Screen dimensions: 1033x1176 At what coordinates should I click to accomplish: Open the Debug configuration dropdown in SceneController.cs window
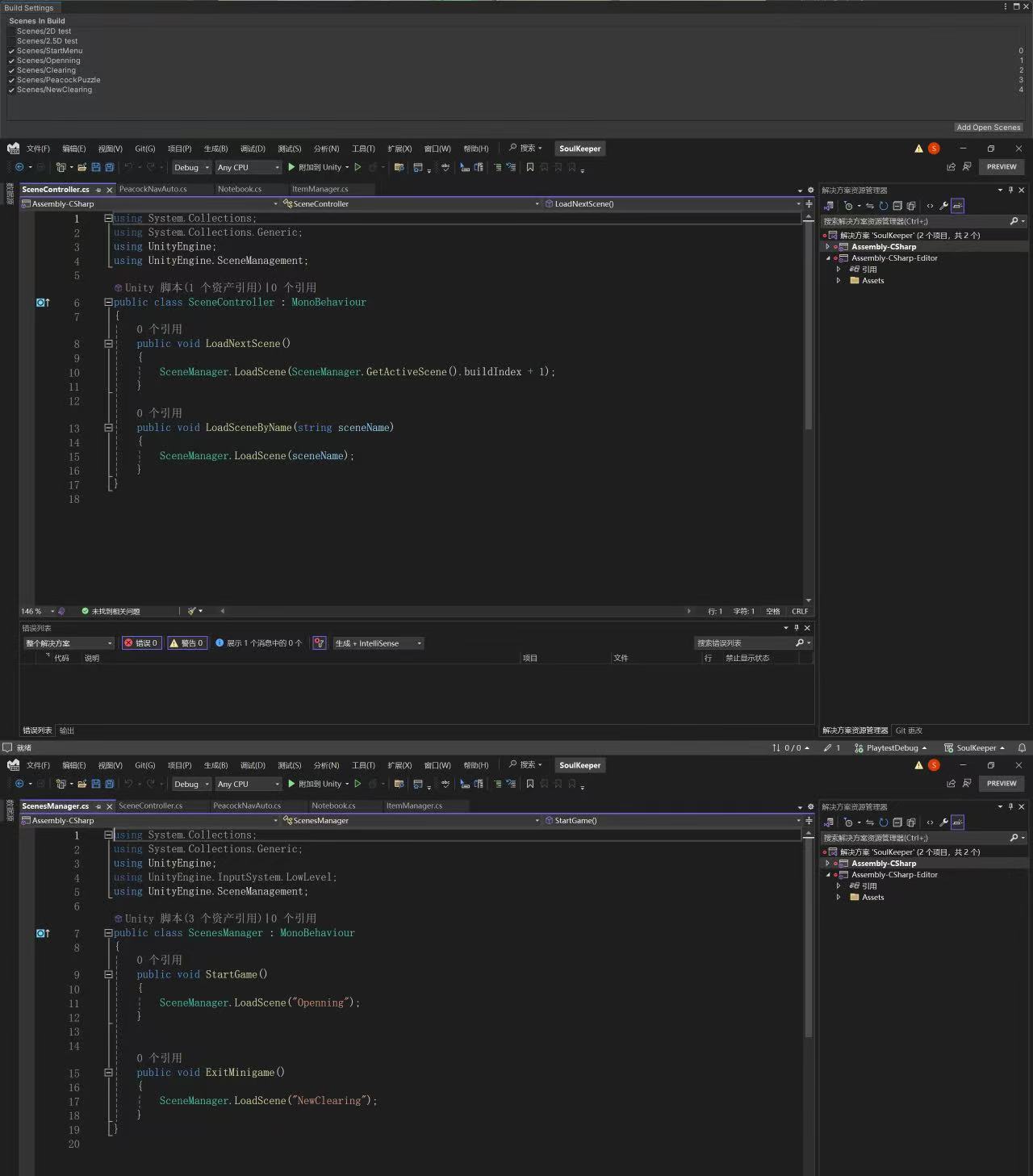coord(191,167)
